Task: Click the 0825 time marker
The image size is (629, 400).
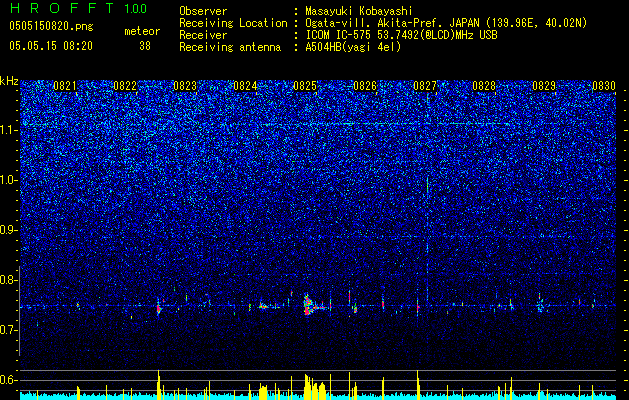Action: point(305,86)
